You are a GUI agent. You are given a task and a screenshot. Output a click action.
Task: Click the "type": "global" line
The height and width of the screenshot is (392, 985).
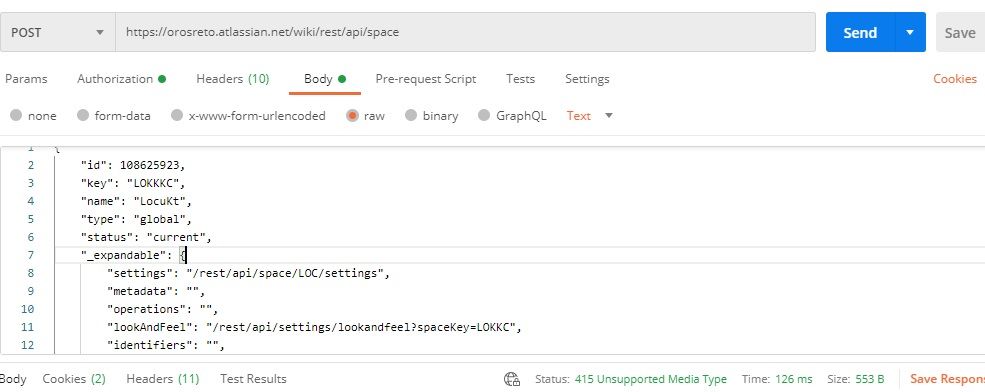[x=136, y=219]
